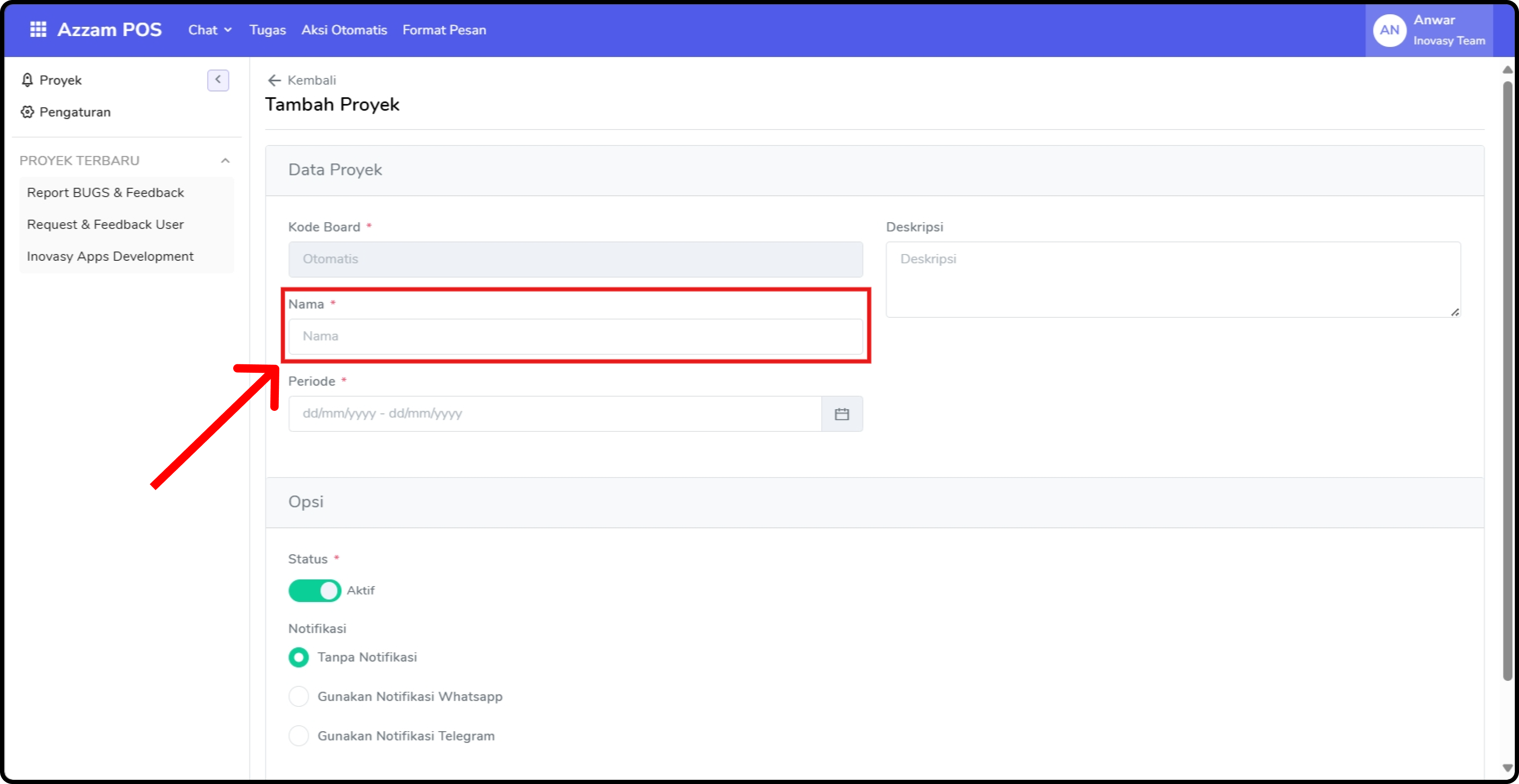Toggle the Aktif status switch
The image size is (1519, 784).
pyautogui.click(x=314, y=591)
